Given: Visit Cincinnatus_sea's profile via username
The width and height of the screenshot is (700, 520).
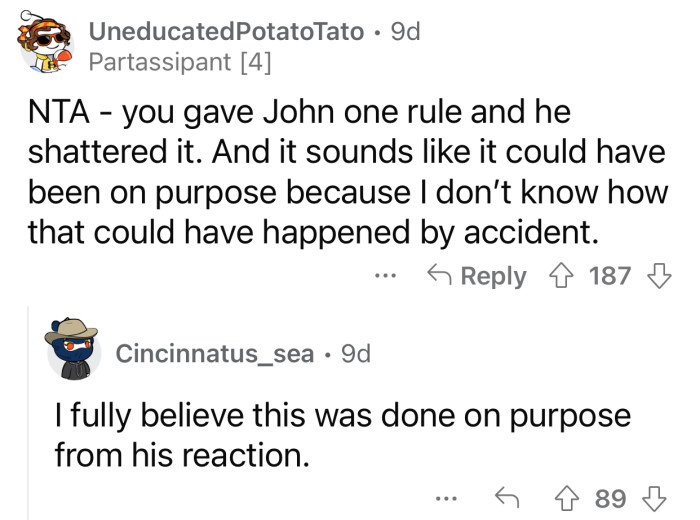Looking at the screenshot, I should point(215,353).
